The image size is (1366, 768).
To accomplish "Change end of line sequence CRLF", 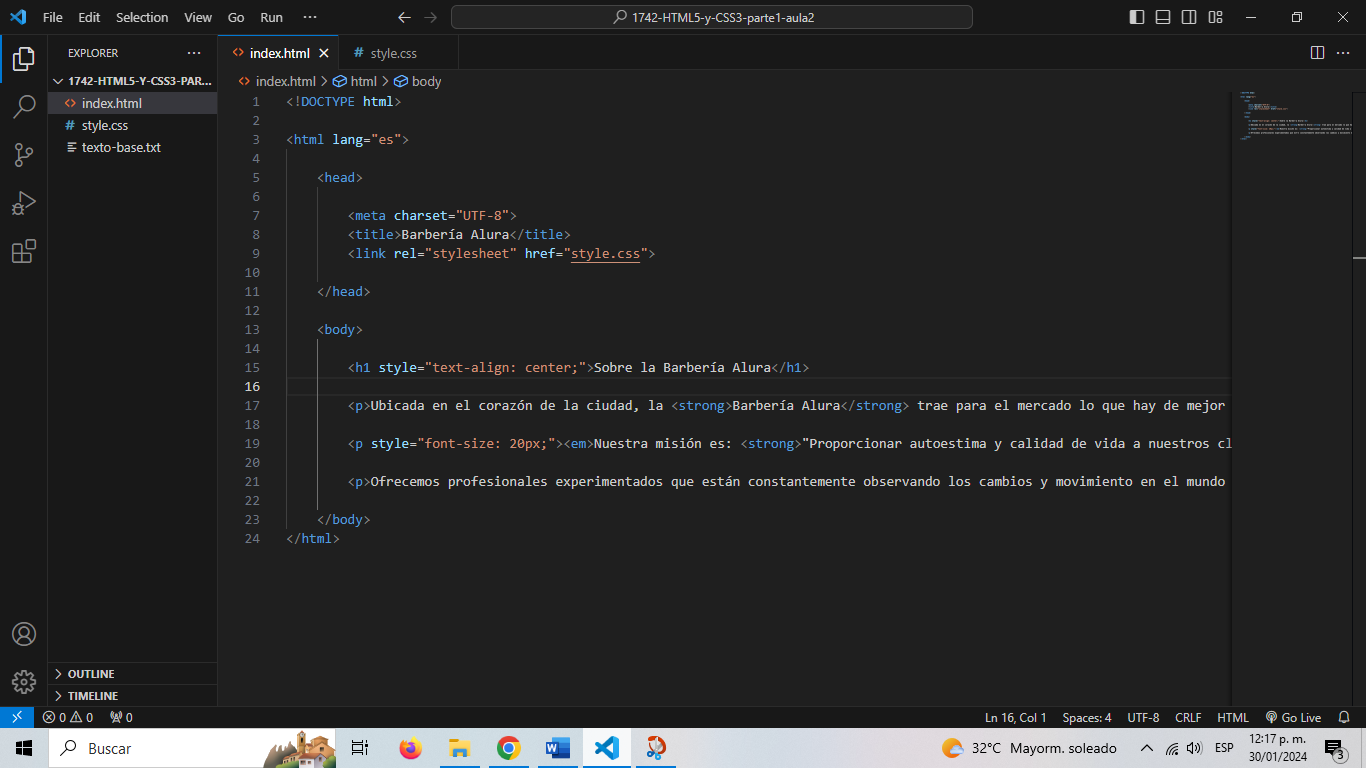I will 1188,717.
